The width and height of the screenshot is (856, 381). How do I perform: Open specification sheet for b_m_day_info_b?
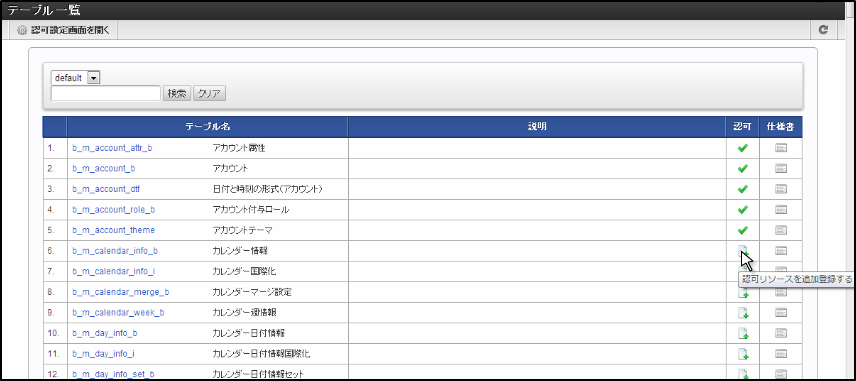[x=781, y=333]
